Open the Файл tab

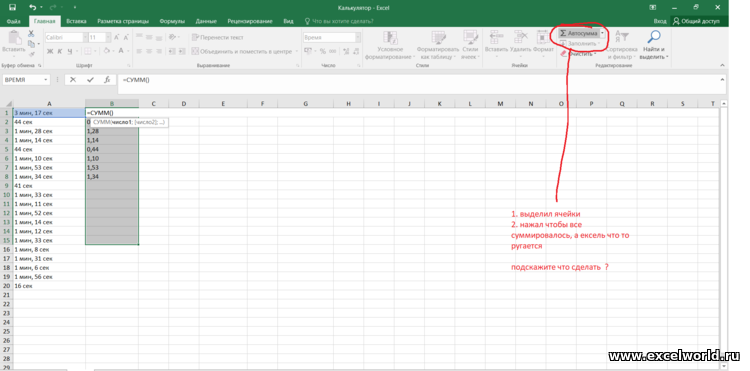click(14, 22)
